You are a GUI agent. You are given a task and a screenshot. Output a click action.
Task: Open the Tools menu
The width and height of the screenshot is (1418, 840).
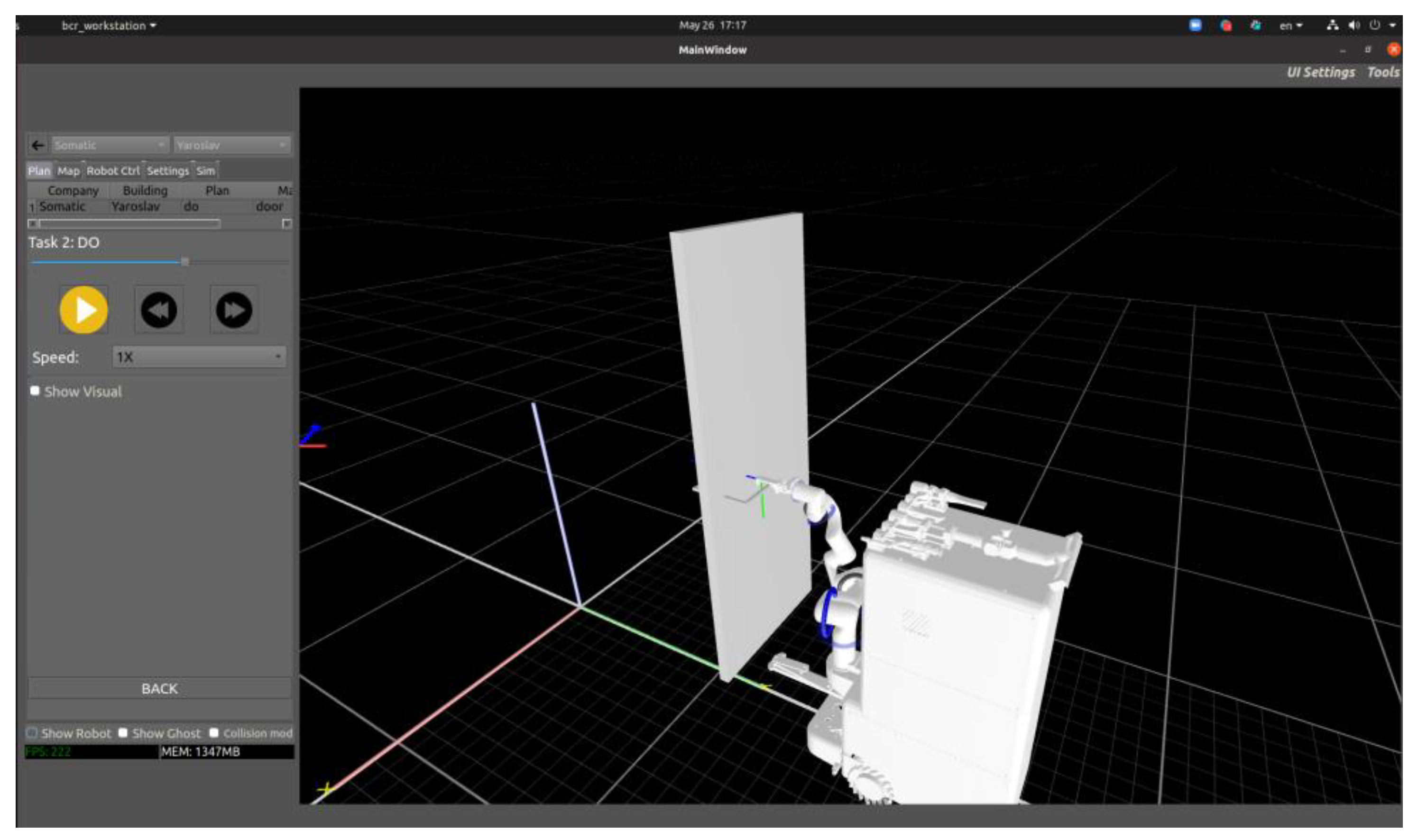coord(1383,73)
